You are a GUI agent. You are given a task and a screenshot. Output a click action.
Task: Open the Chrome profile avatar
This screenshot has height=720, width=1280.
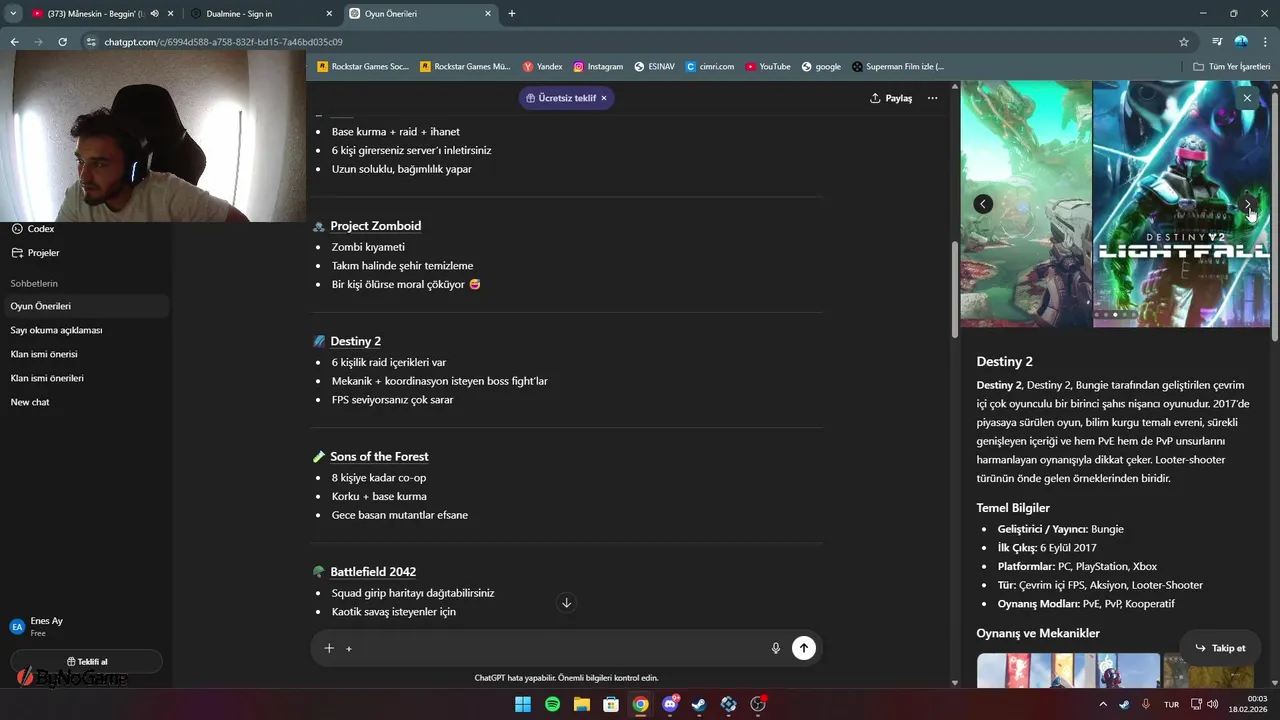(x=1241, y=42)
